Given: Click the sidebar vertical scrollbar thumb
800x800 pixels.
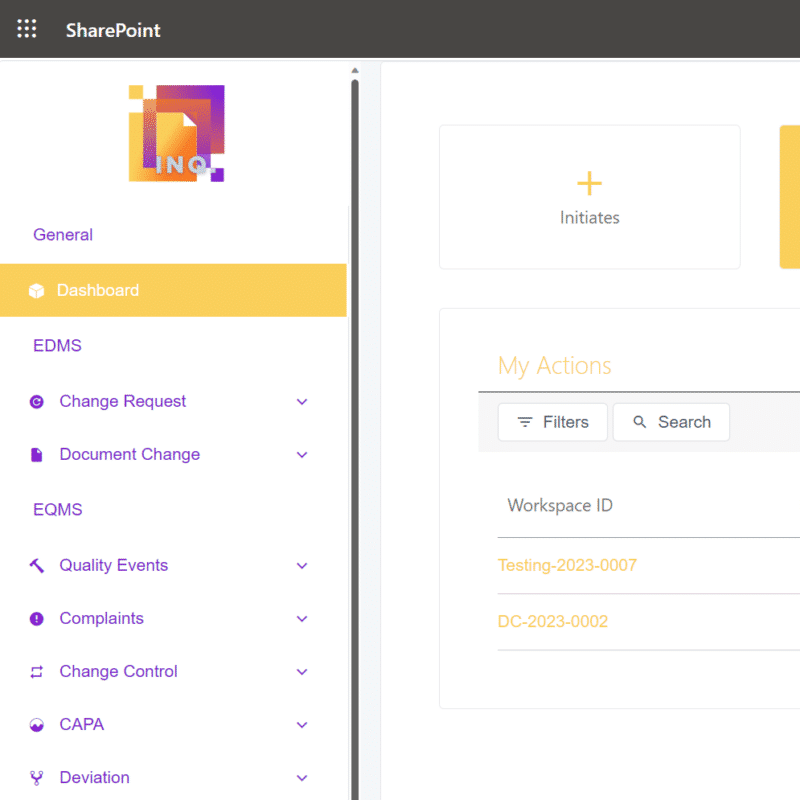Looking at the screenshot, I should click(x=355, y=439).
